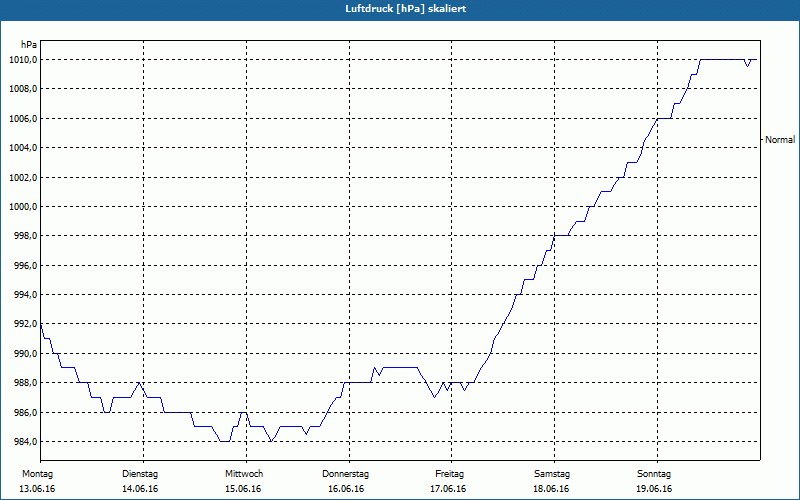Select the 984,0 axis value
800x500 pixels.
click(x=25, y=442)
